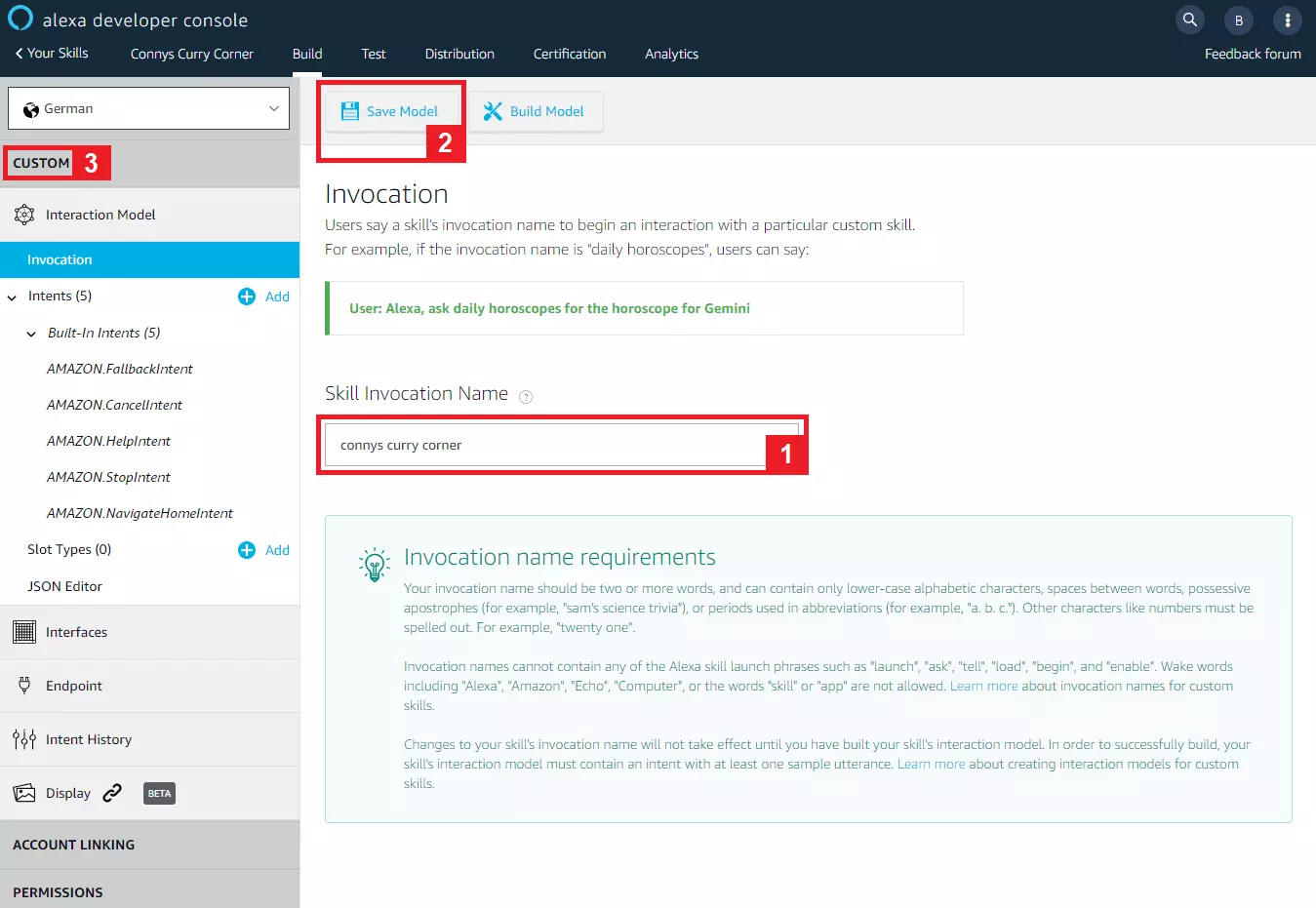This screenshot has height=908, width=1316.
Task: Open the ACCOUNT LINKING section
Action: tap(149, 845)
